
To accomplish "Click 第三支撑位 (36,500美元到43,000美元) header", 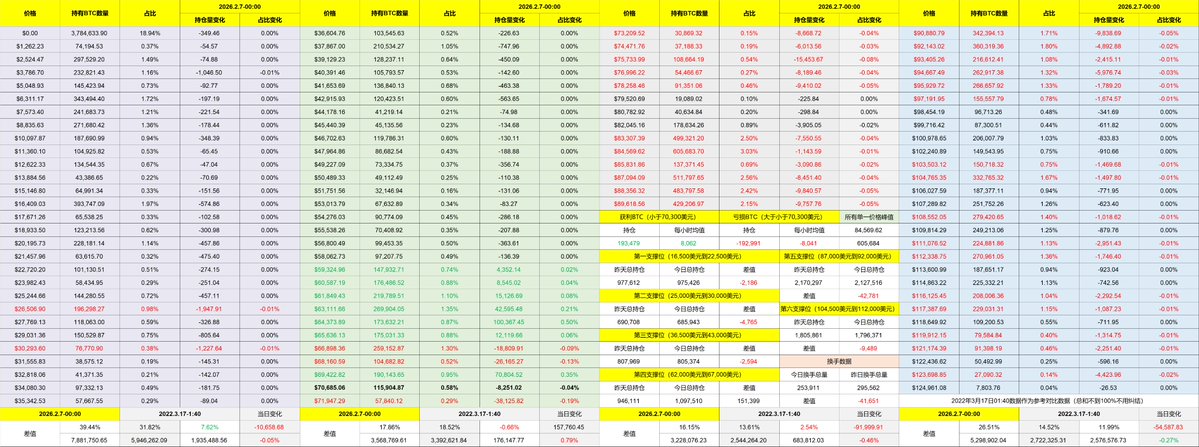I will point(689,335).
